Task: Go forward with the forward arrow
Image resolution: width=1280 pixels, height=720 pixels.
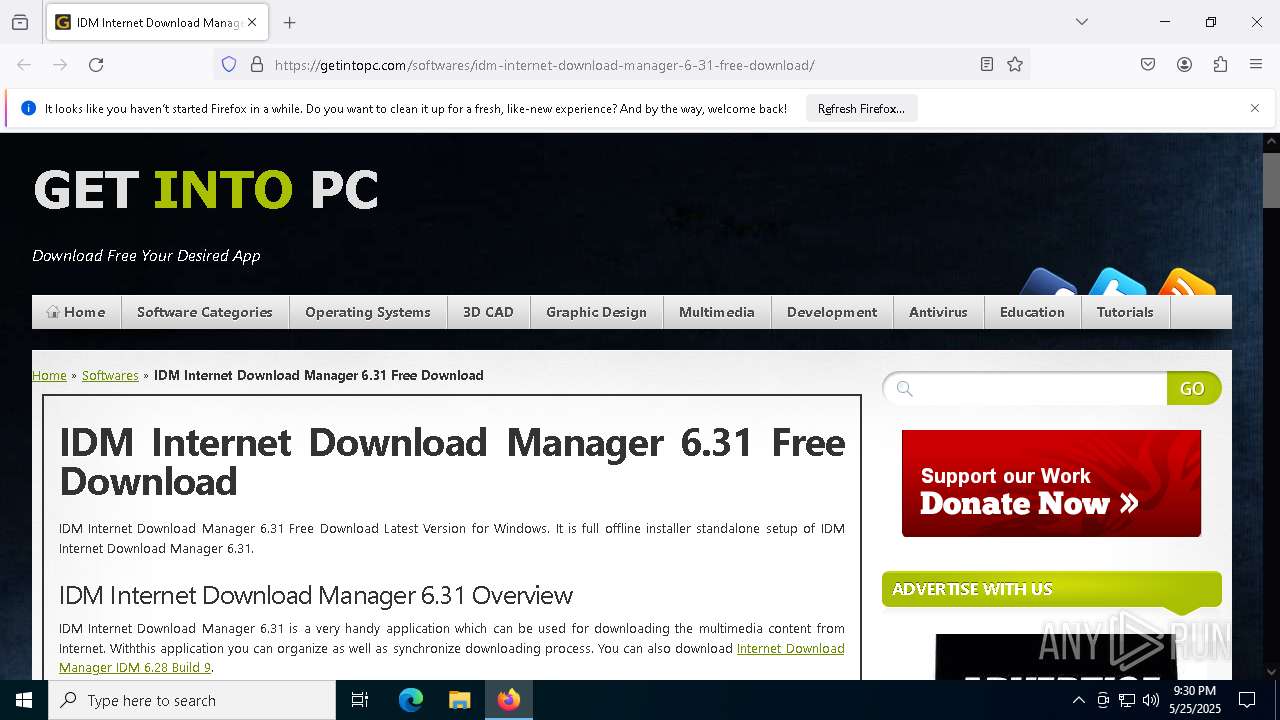Action: tap(60, 65)
